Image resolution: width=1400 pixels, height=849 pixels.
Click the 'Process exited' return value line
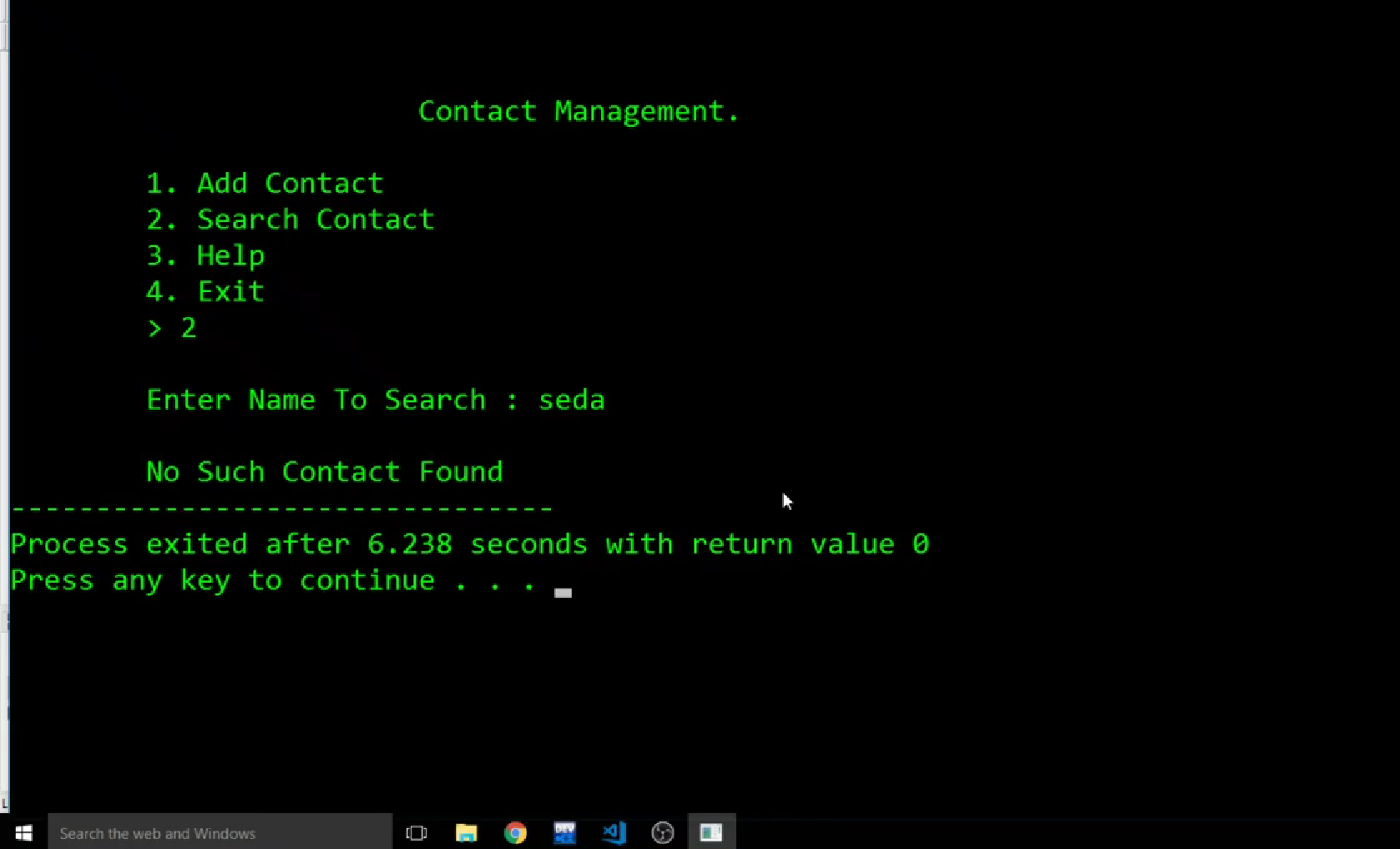(470, 543)
